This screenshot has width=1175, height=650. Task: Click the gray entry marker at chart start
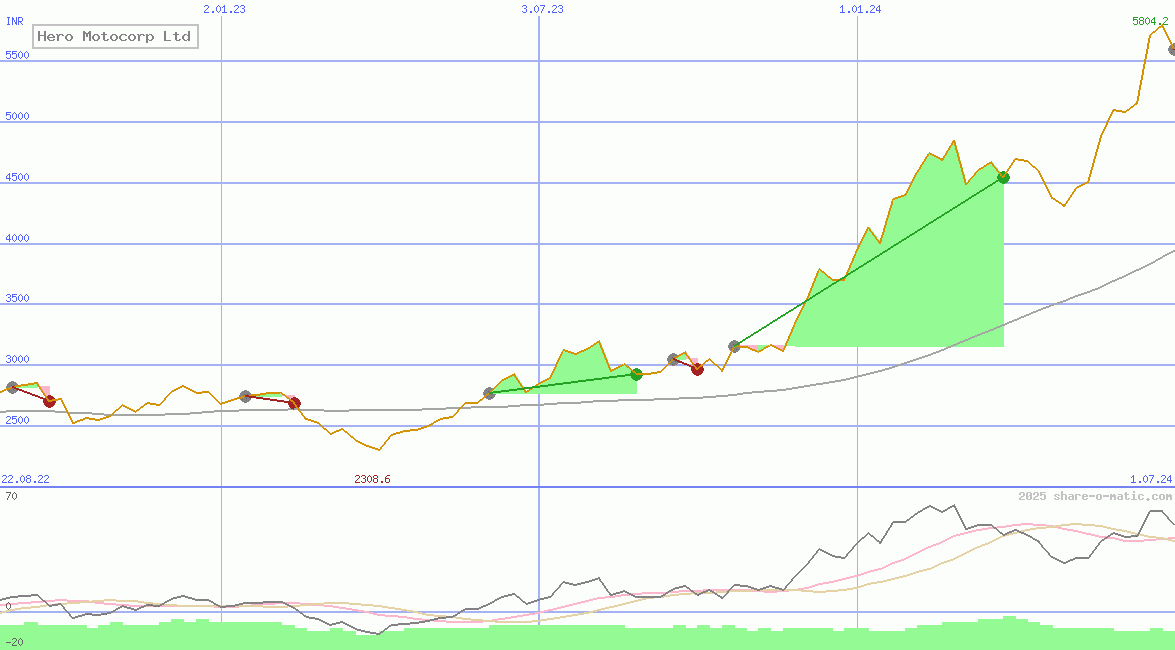pos(12,388)
